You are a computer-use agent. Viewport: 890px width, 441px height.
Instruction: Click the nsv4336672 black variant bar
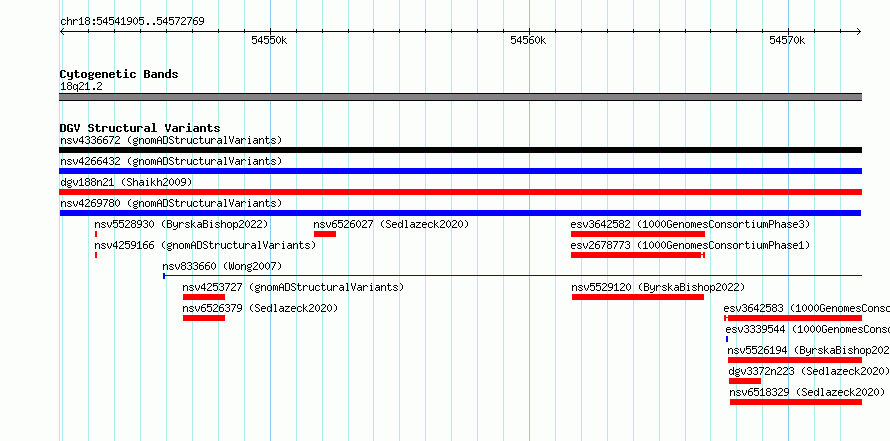(460, 150)
